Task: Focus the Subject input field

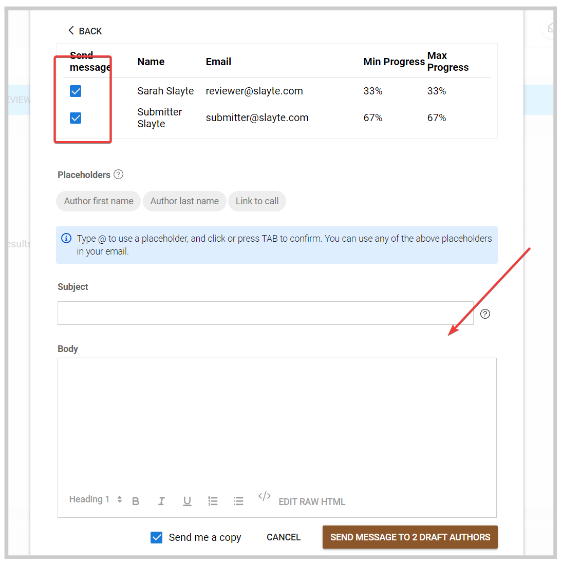Action: tap(265, 313)
